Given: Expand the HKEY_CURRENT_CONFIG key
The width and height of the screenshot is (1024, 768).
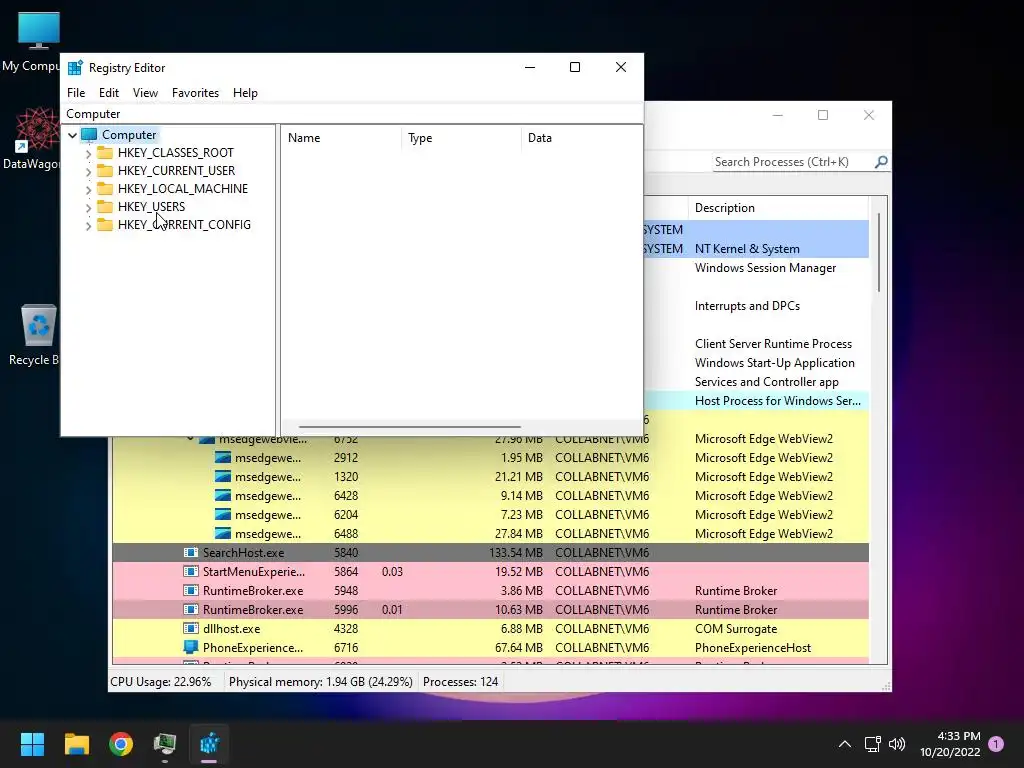Looking at the screenshot, I should [88, 225].
